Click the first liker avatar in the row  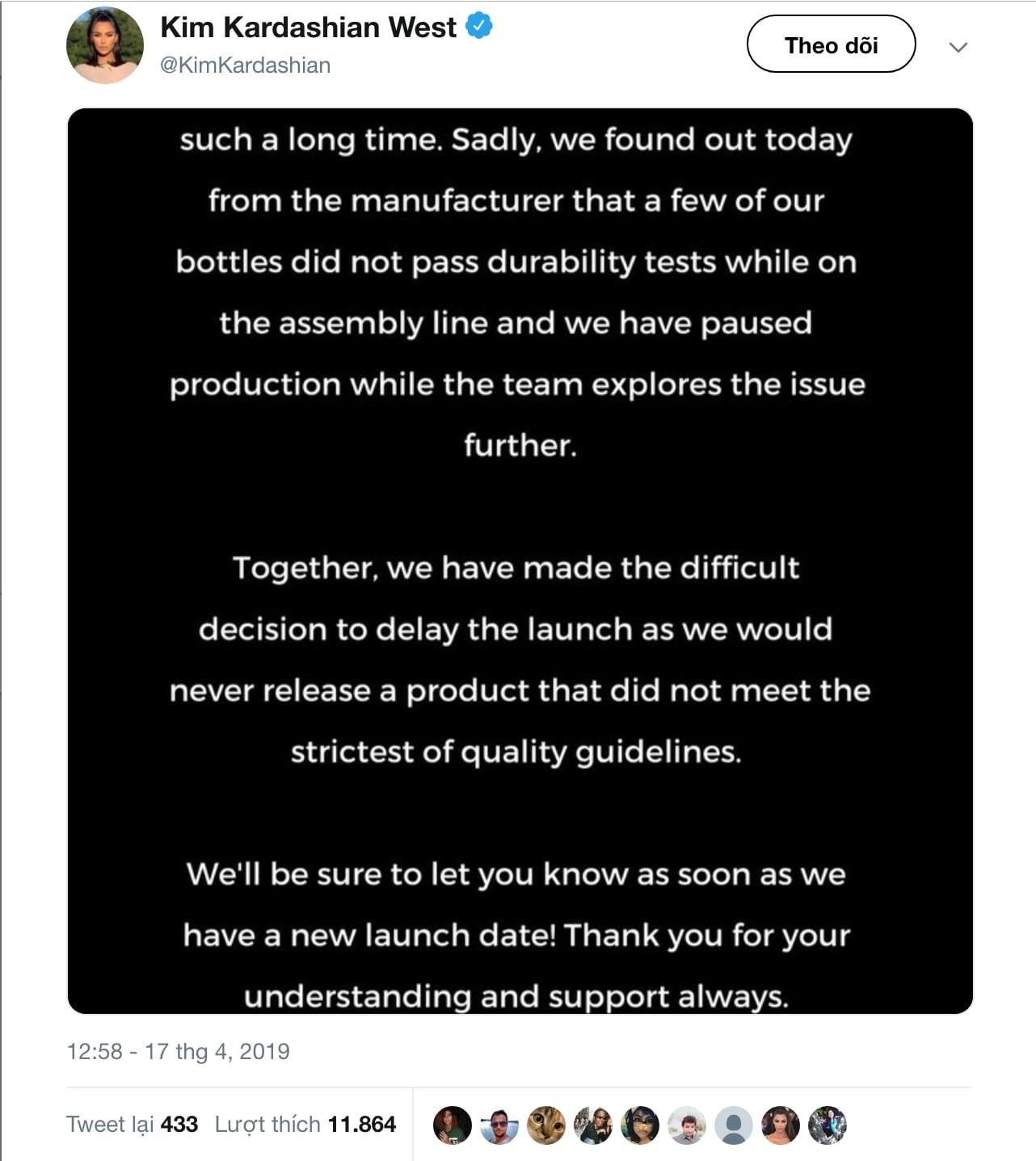[x=453, y=1125]
